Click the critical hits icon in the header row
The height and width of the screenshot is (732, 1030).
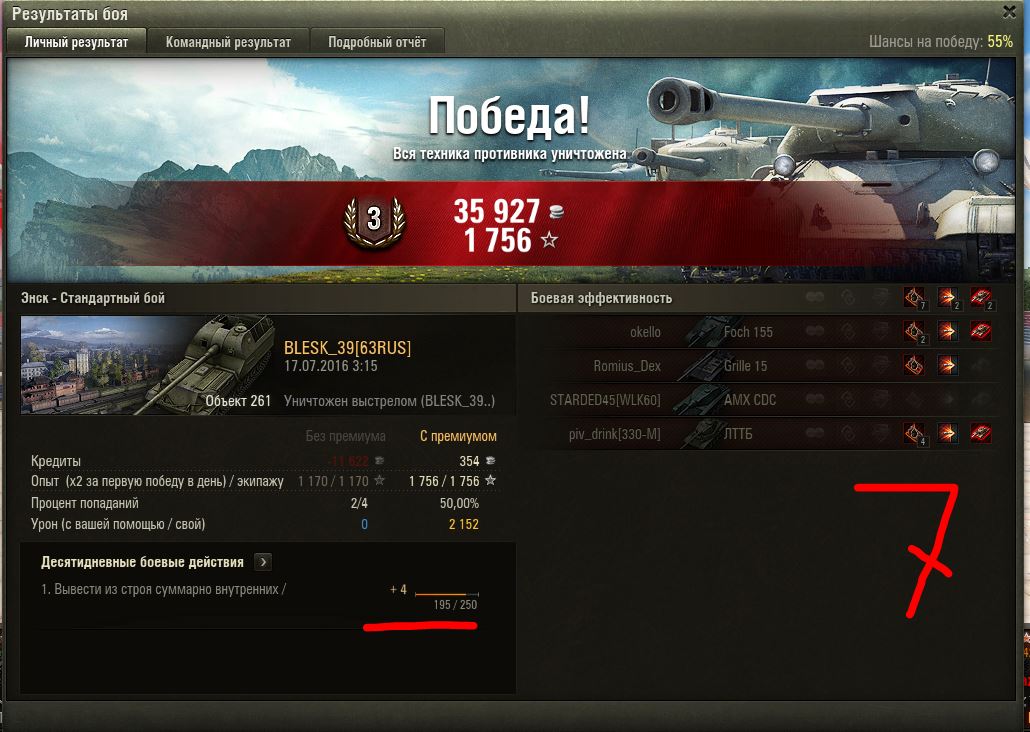[914, 298]
